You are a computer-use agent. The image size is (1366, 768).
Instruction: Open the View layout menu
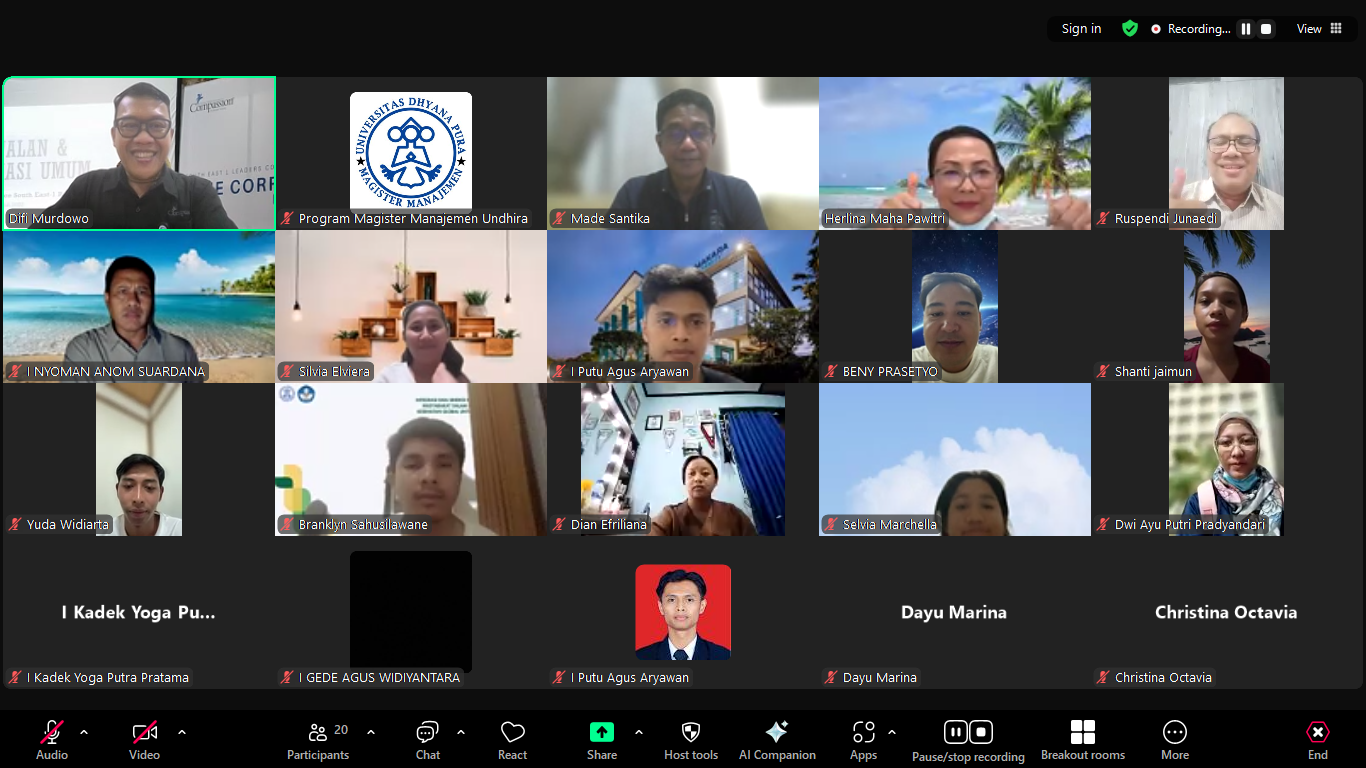(1319, 29)
